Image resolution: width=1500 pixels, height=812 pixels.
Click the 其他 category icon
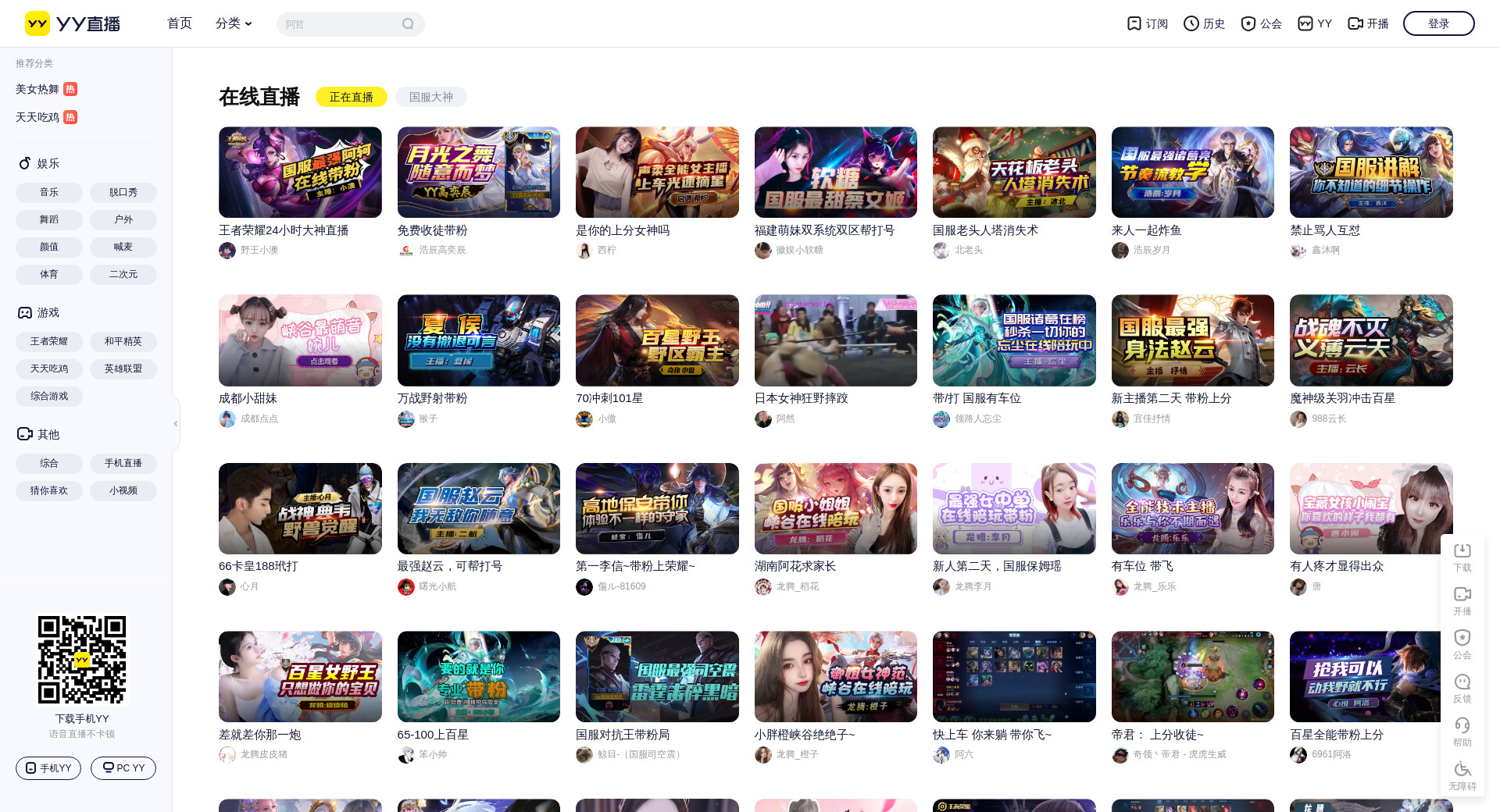tap(25, 434)
